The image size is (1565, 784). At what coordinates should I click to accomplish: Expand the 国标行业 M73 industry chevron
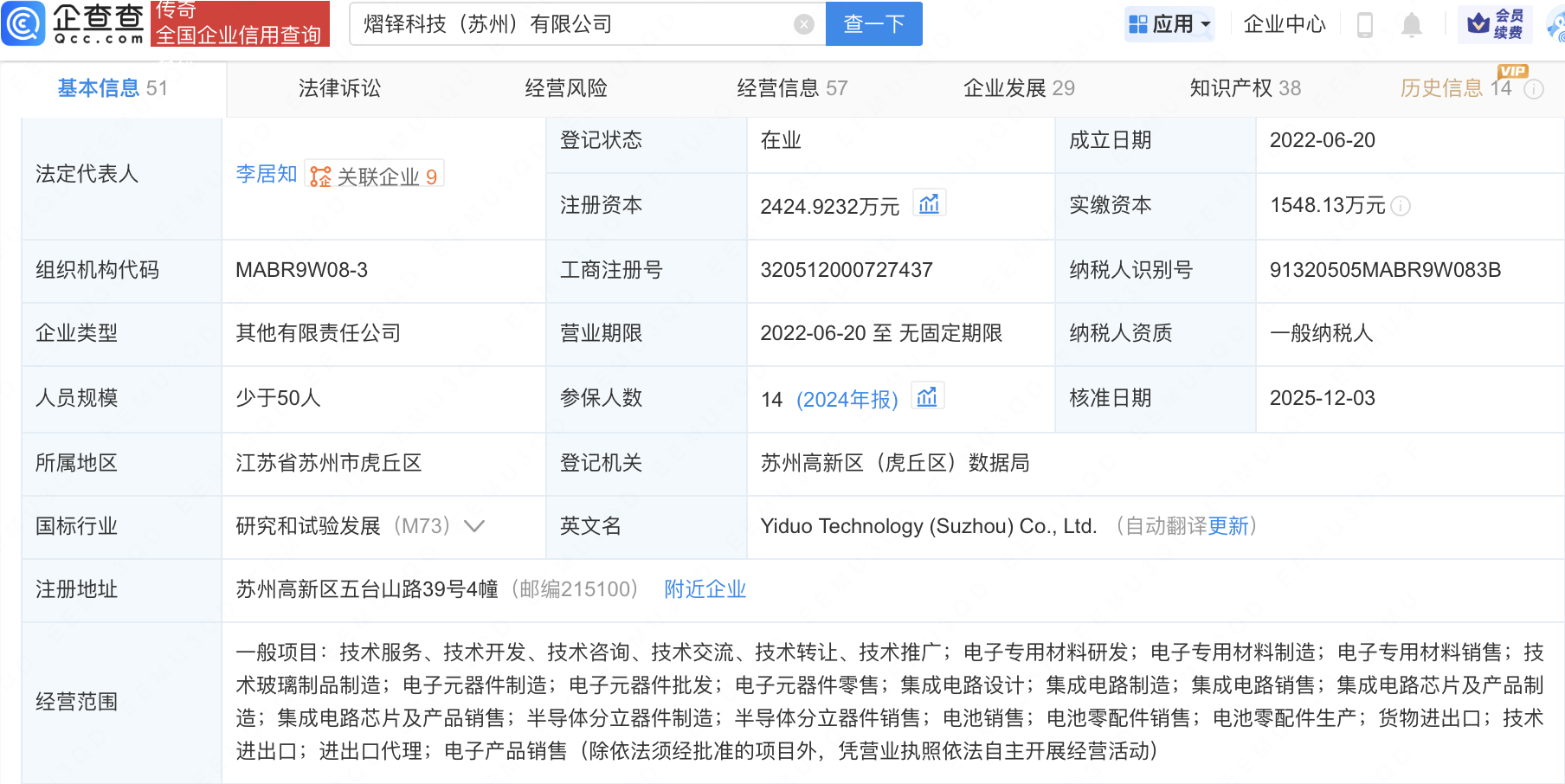click(474, 526)
